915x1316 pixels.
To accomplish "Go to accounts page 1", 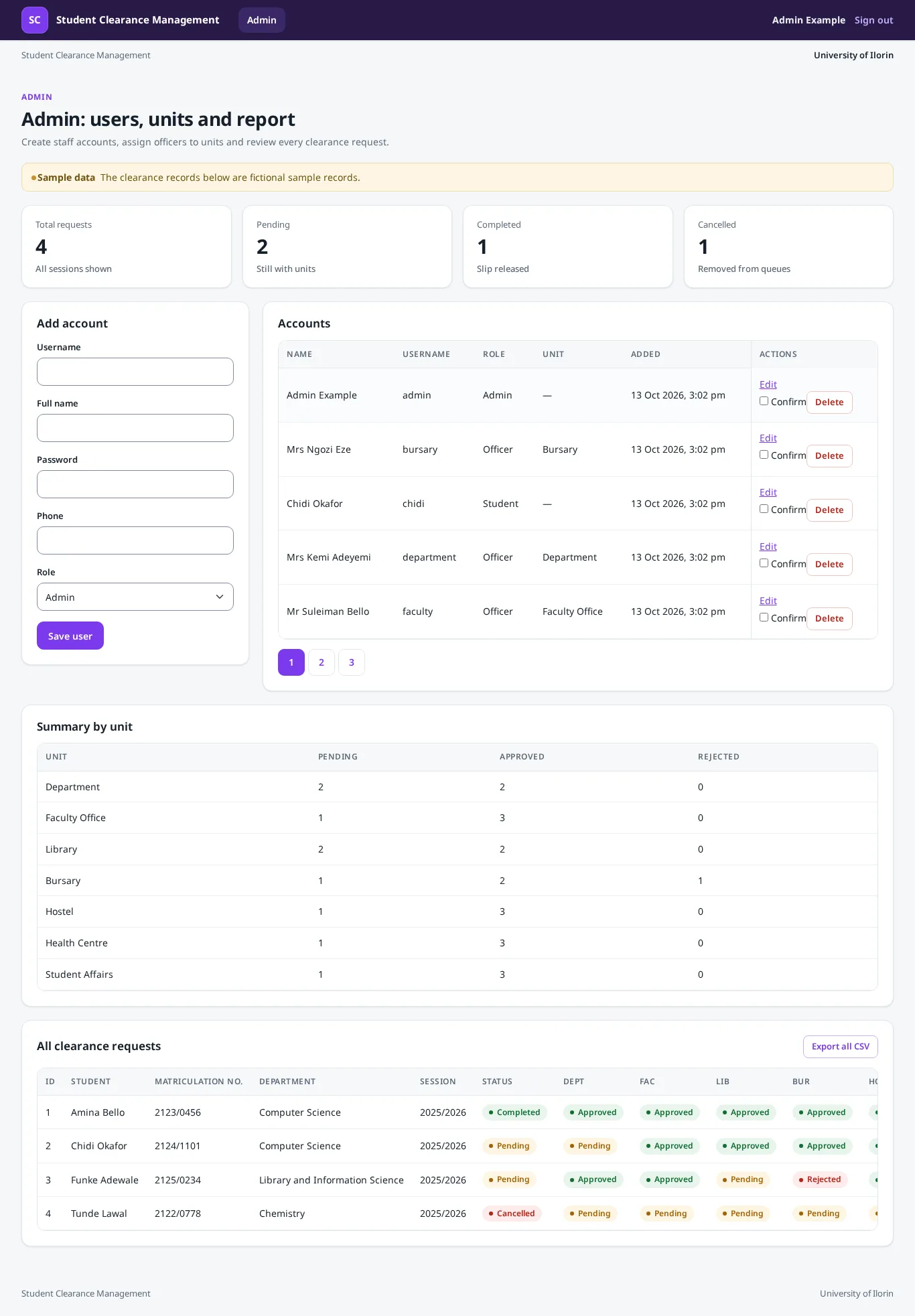I will pyautogui.click(x=291, y=662).
